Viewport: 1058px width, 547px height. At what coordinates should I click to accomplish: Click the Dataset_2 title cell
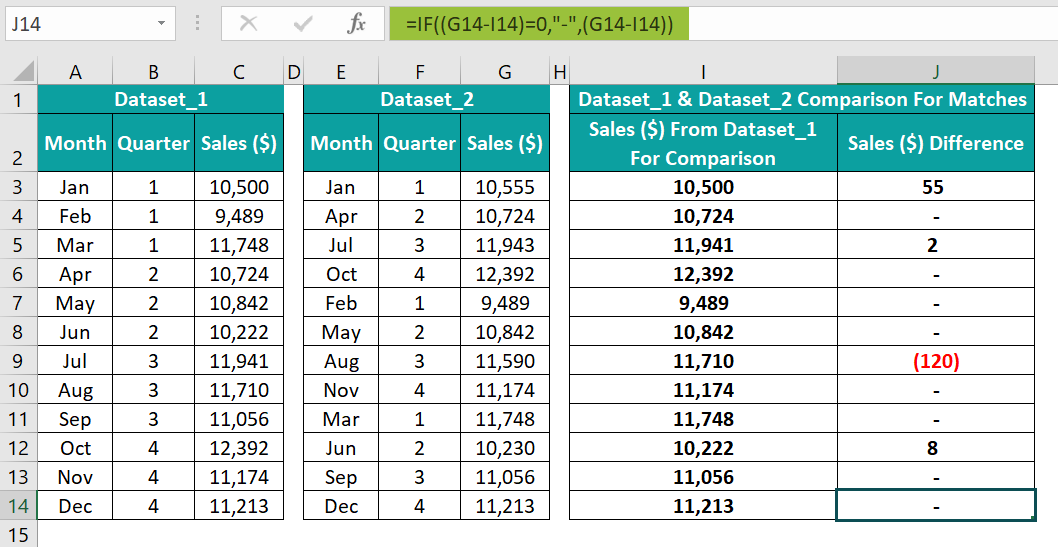426,99
